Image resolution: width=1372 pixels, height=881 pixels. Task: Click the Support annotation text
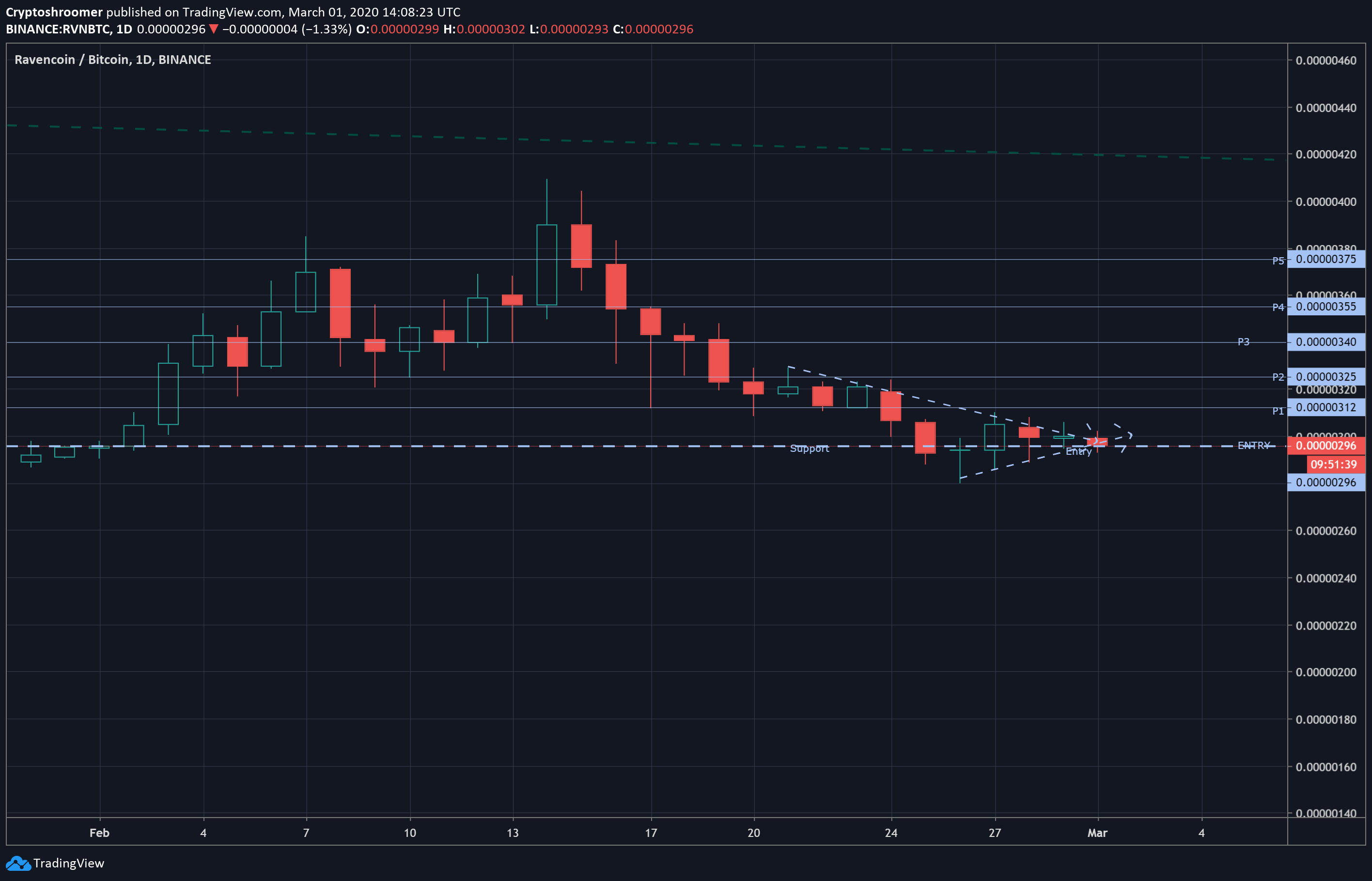pyautogui.click(x=809, y=448)
